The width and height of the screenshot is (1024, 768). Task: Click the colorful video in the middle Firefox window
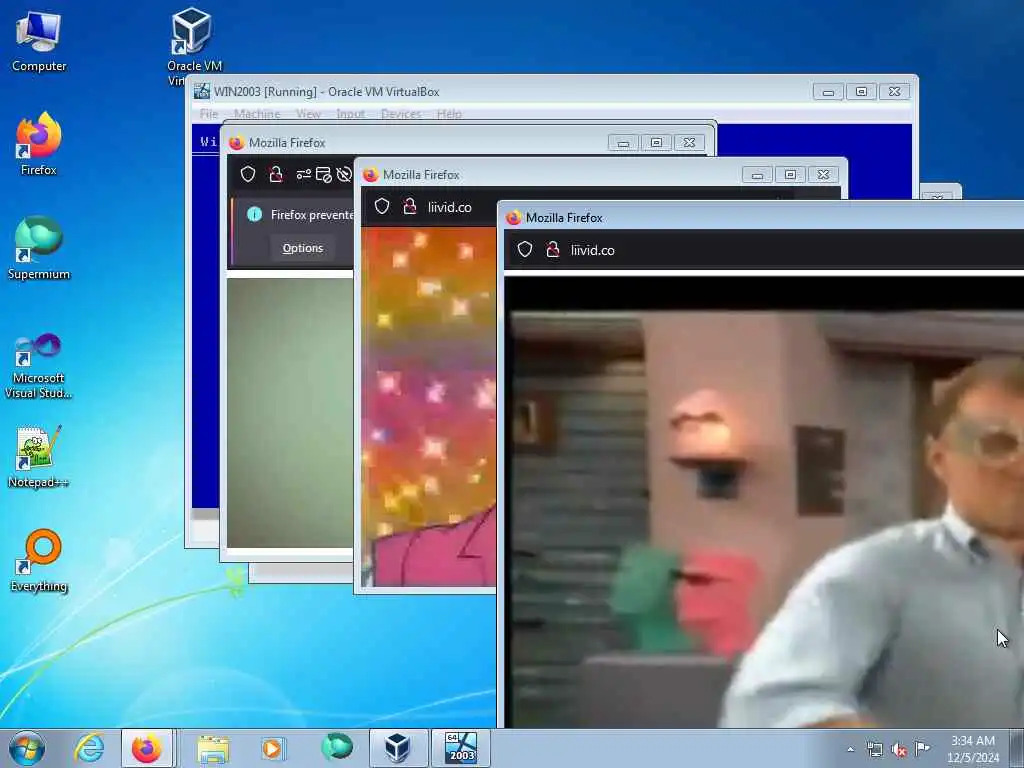coord(428,406)
